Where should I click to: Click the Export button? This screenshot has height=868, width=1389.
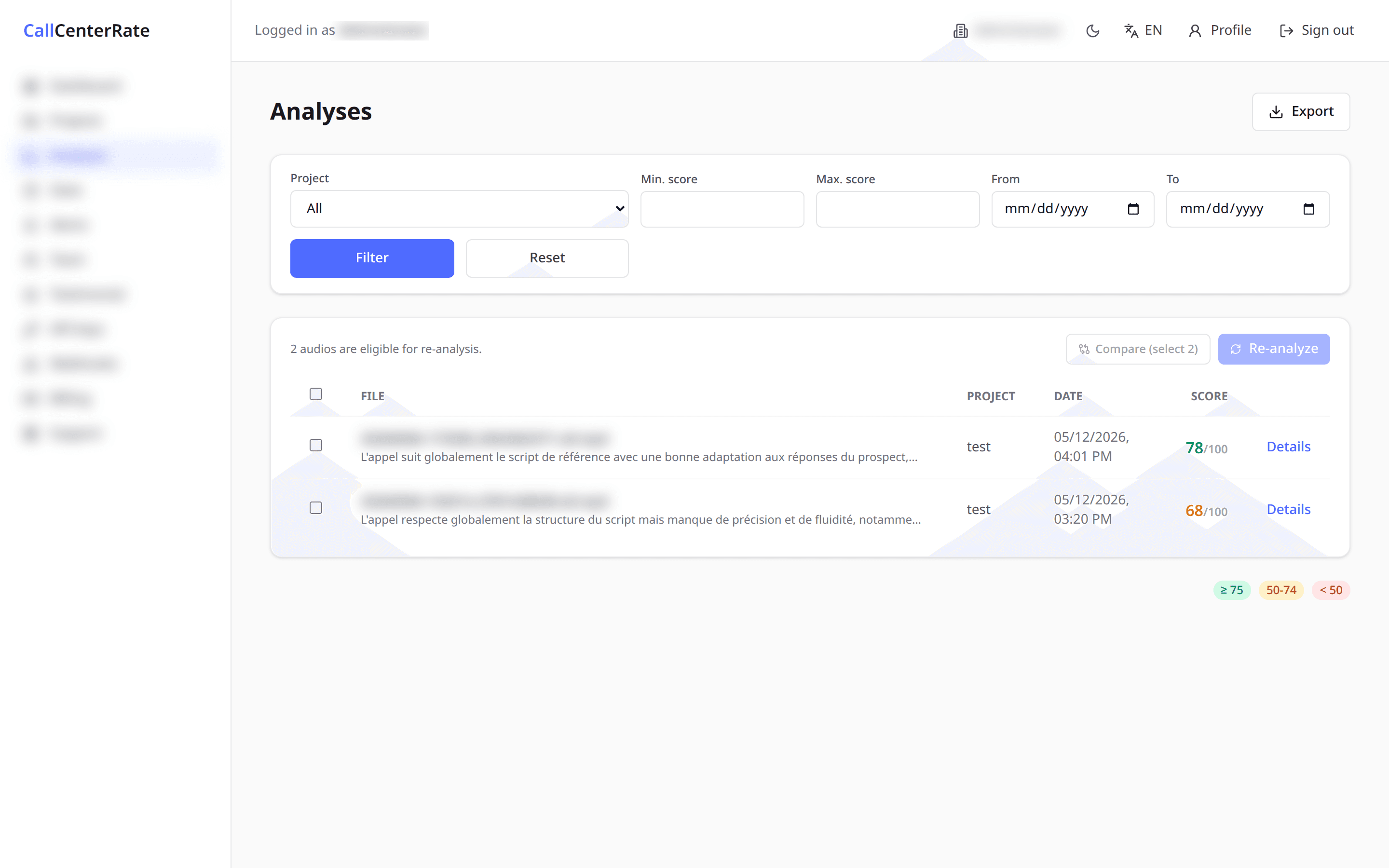pos(1301,111)
